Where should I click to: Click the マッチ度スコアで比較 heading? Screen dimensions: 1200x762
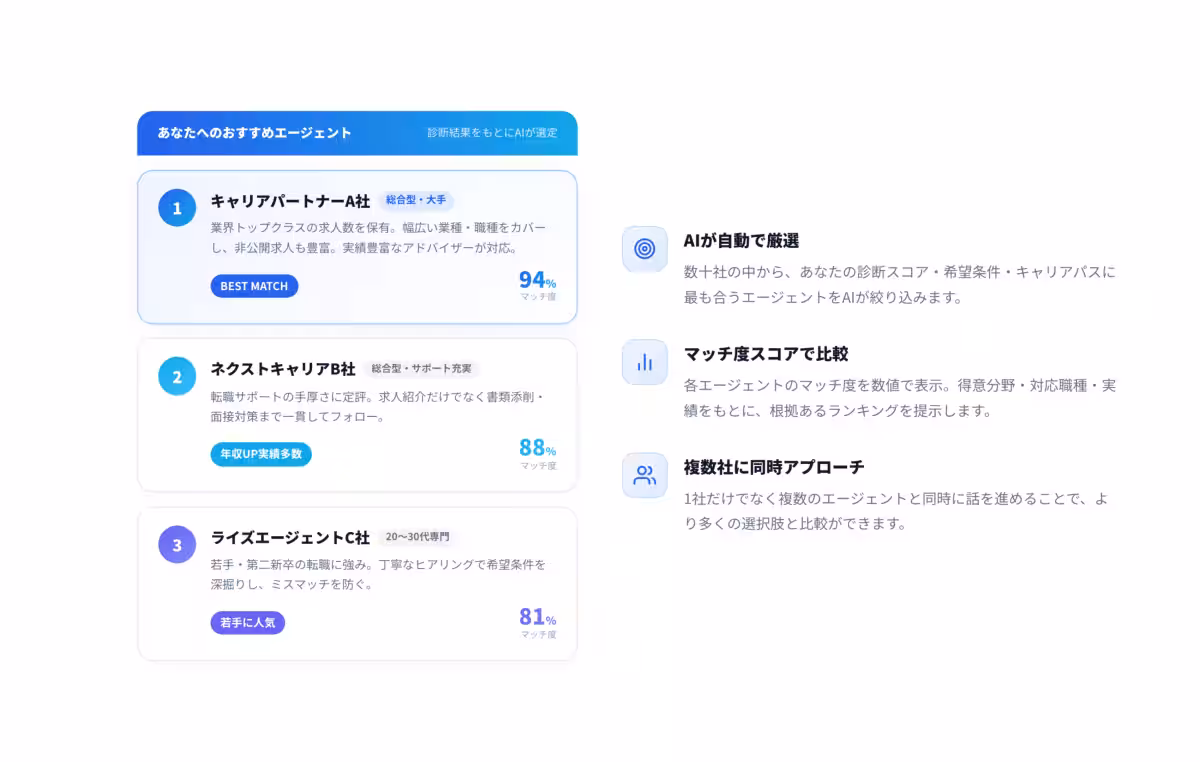(x=766, y=354)
